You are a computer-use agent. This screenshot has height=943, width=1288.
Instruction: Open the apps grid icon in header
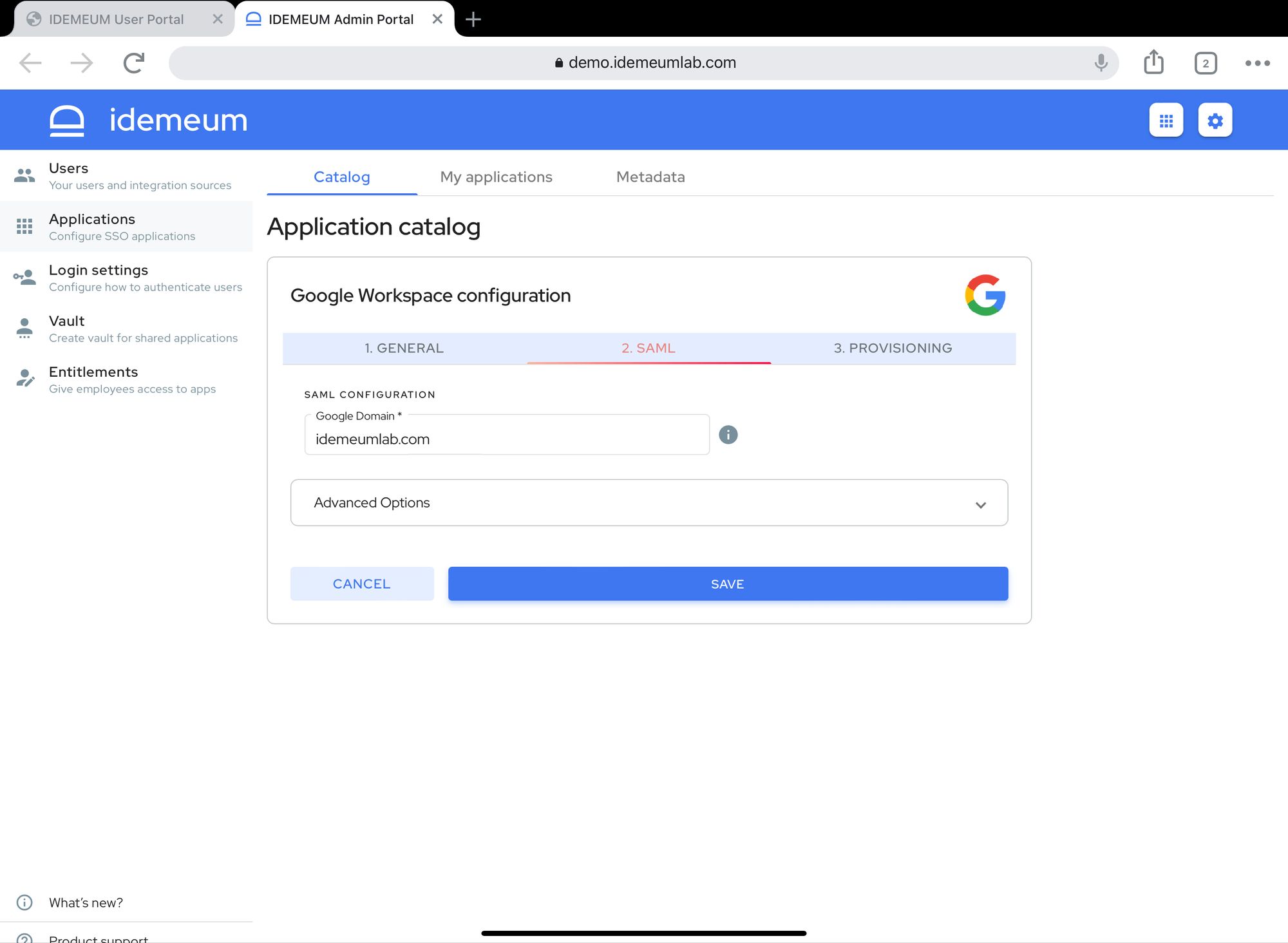pos(1166,120)
